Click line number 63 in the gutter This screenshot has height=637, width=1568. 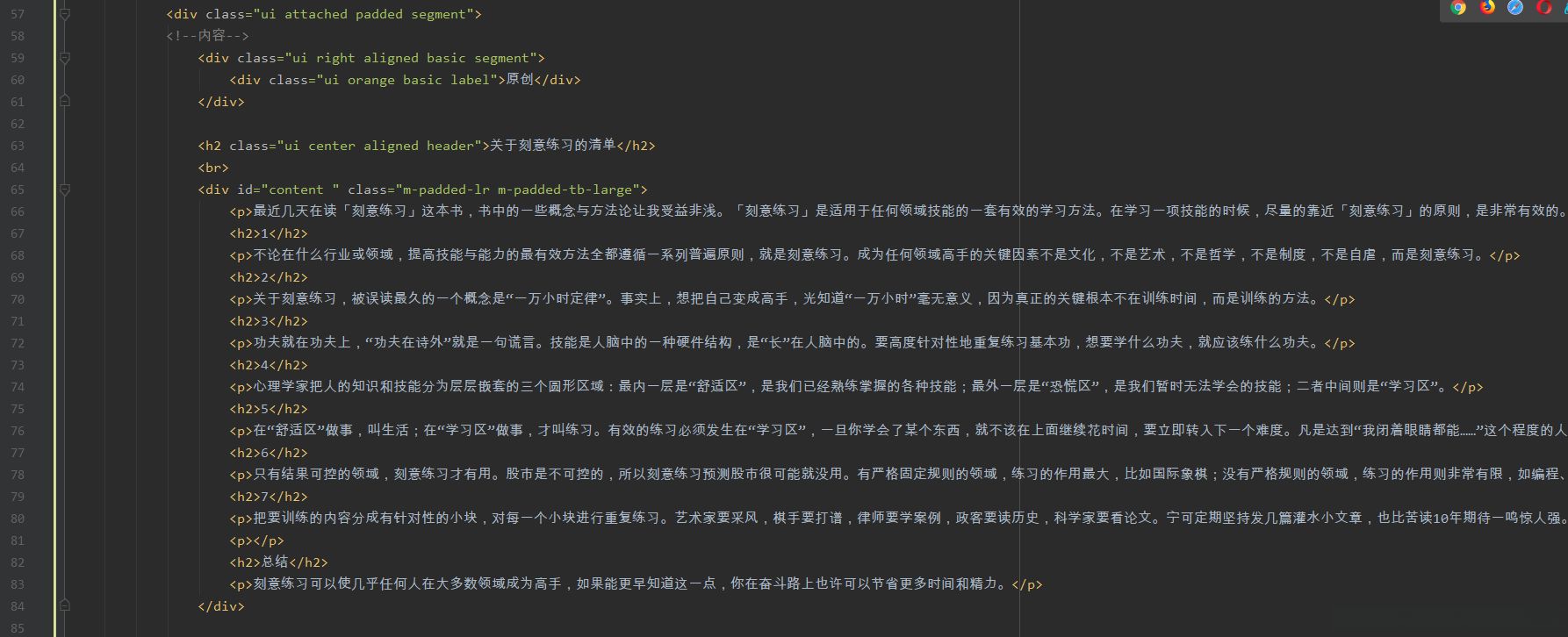click(18, 146)
